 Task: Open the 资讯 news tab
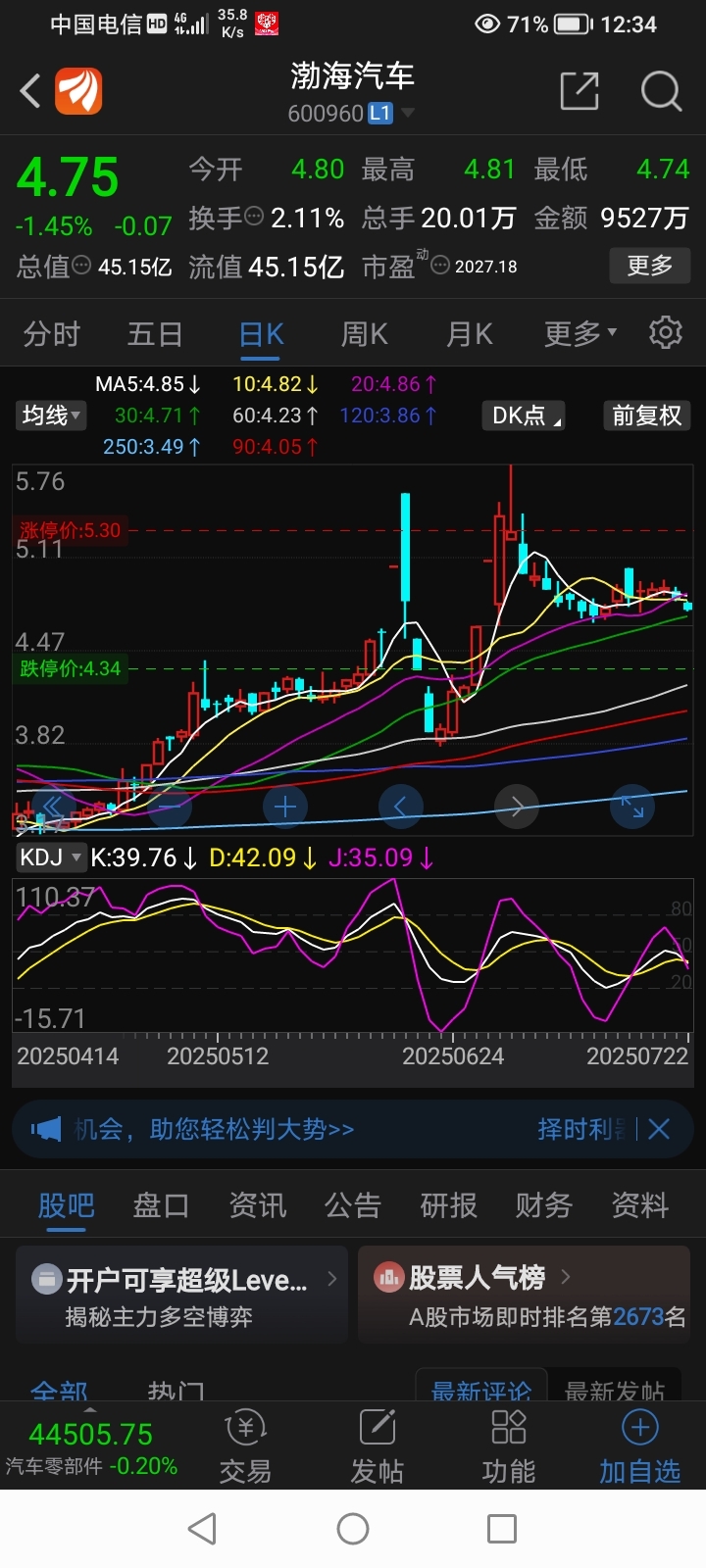(x=258, y=1204)
